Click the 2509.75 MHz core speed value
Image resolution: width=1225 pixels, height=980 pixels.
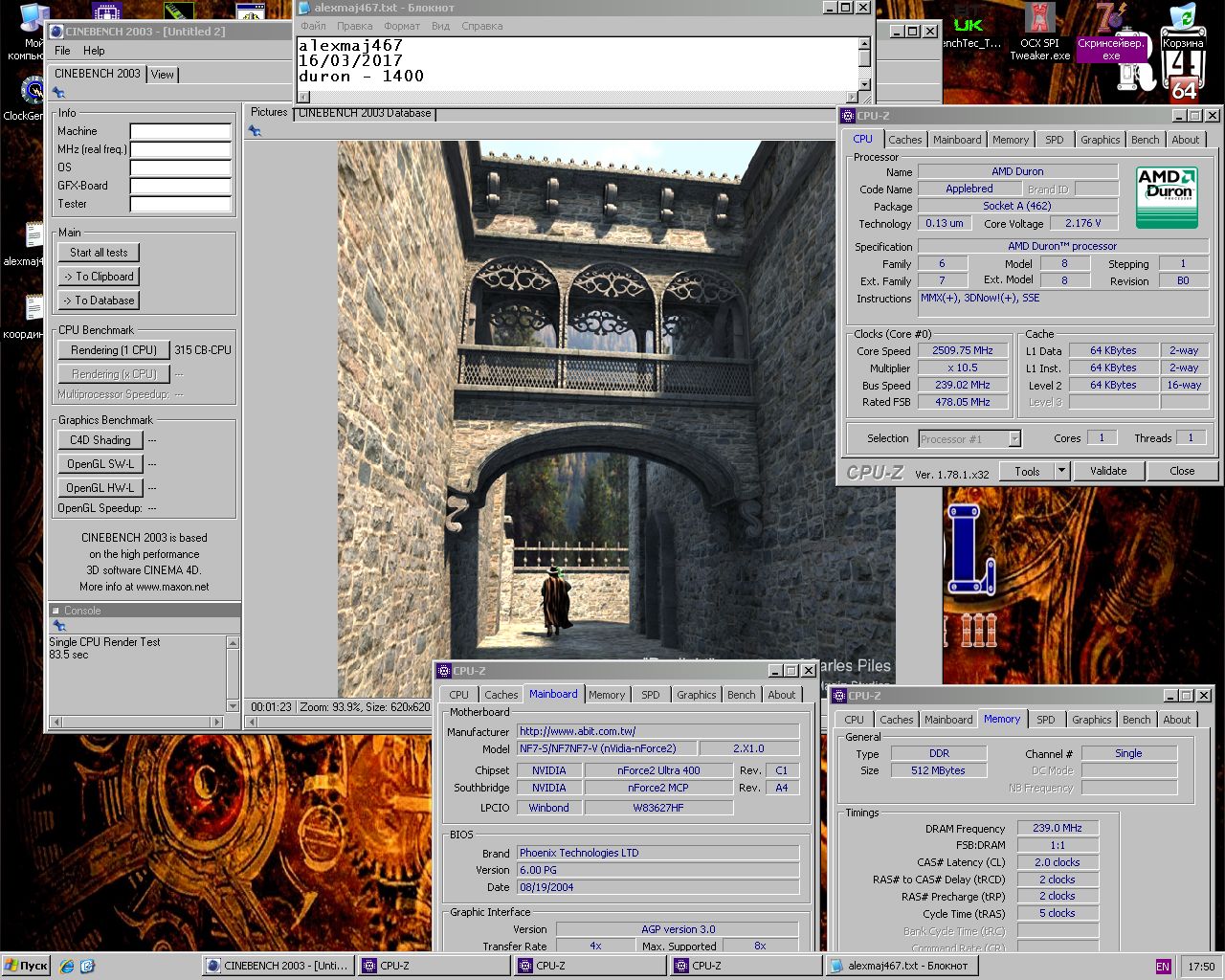click(963, 350)
